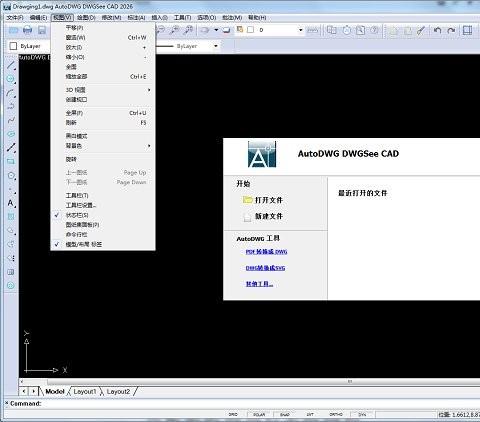Click the zoom window magnifier toolbar icon

(174, 30)
